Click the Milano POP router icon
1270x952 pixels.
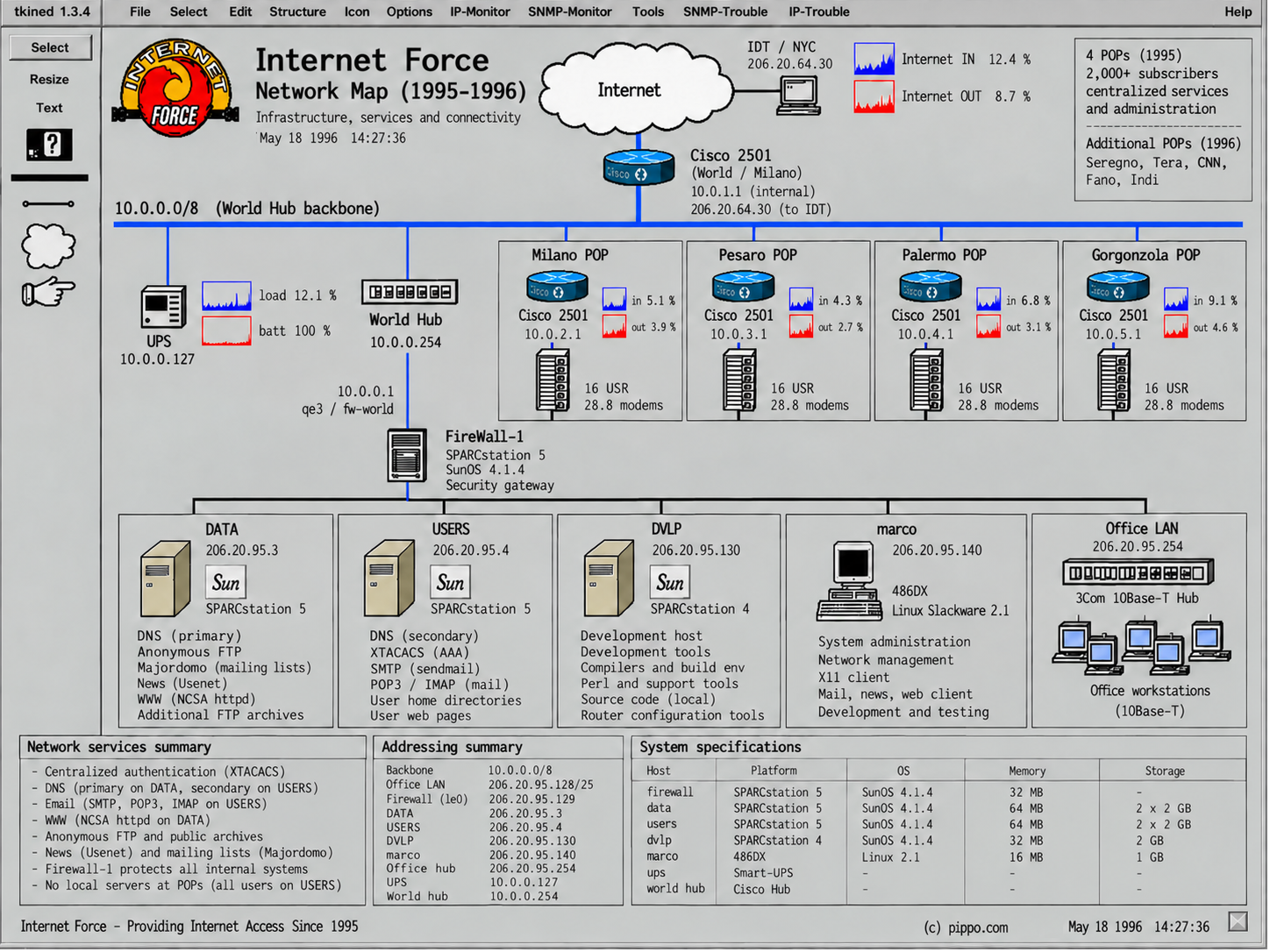point(557,288)
